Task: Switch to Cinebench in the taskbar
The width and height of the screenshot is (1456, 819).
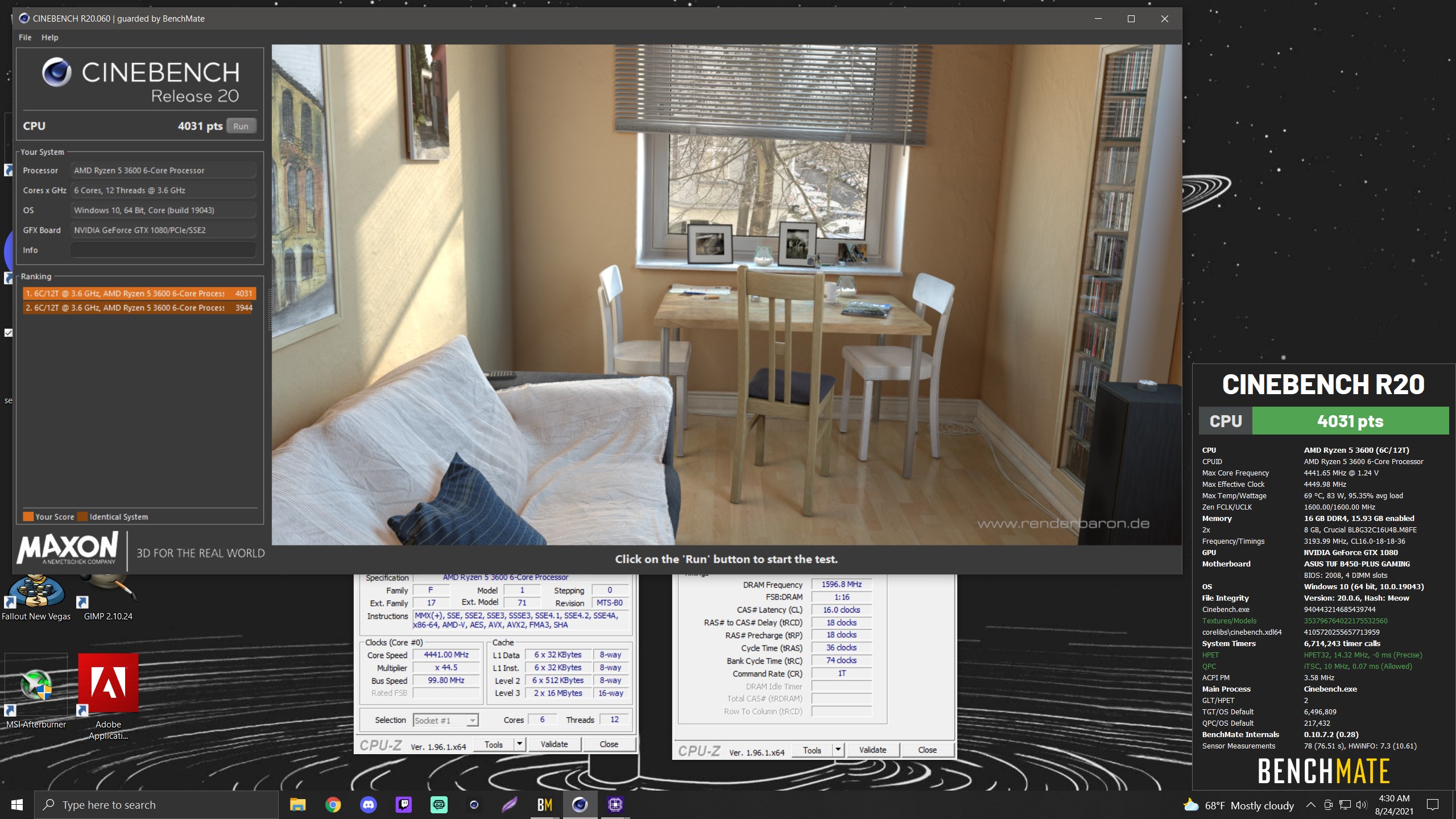Action: [x=580, y=805]
